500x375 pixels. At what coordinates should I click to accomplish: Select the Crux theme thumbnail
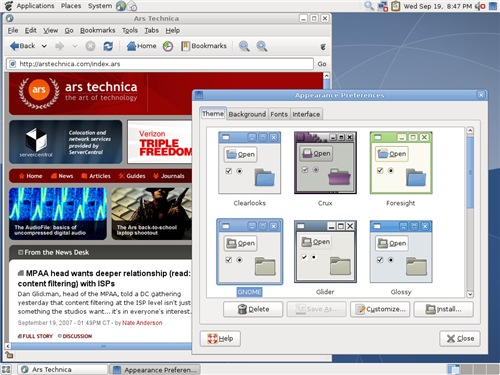(x=325, y=163)
